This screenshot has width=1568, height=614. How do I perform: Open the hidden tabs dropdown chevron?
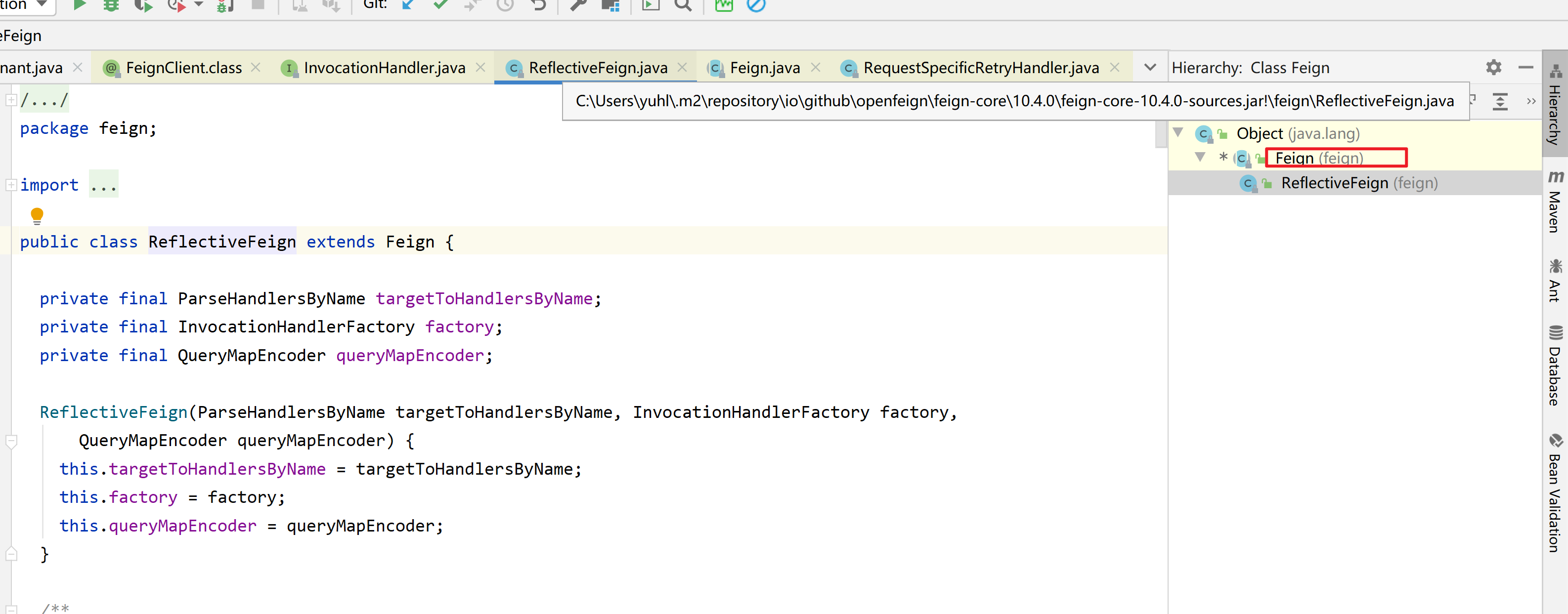[1150, 67]
